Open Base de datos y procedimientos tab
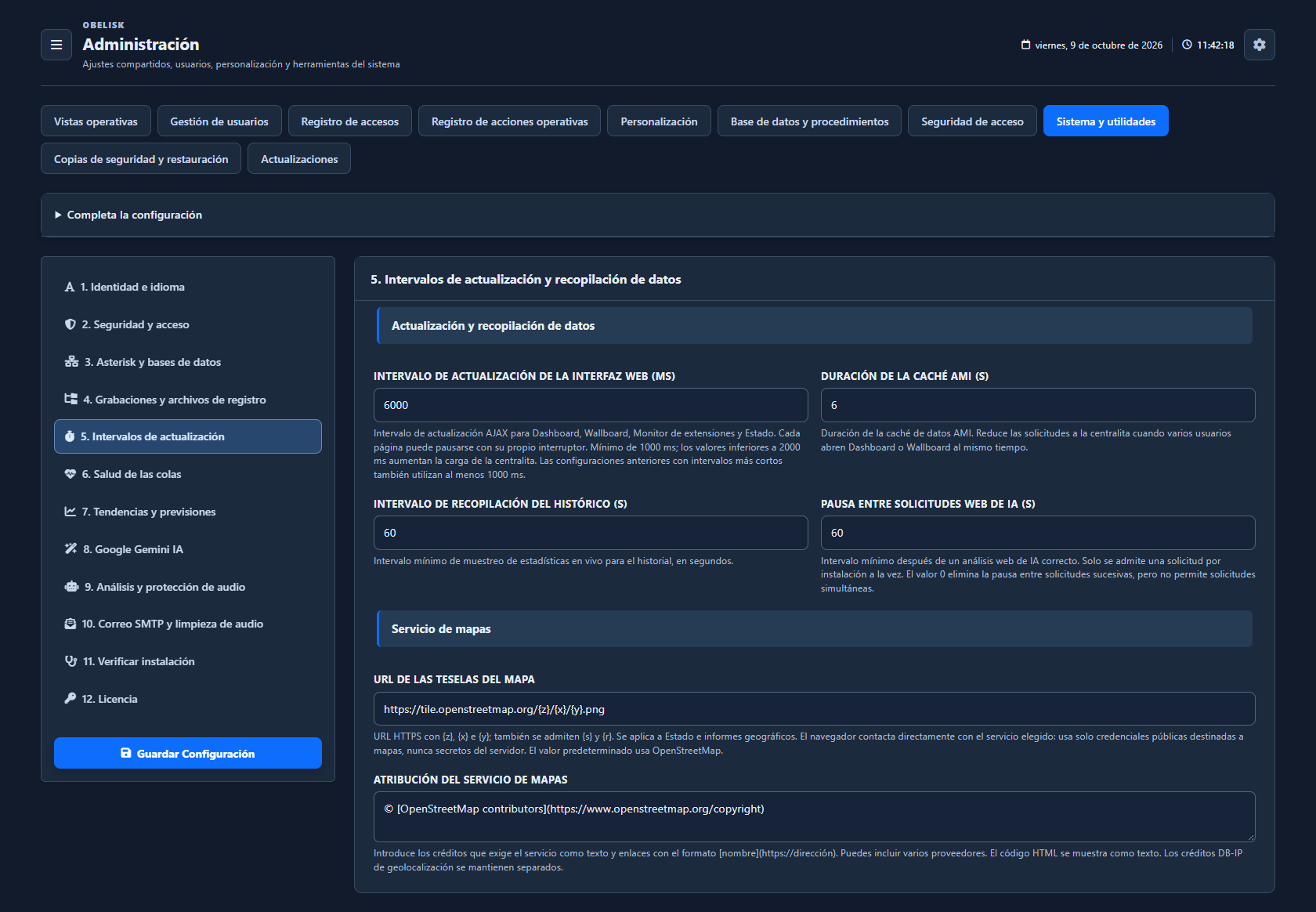The height and width of the screenshot is (912, 1316). coord(809,121)
